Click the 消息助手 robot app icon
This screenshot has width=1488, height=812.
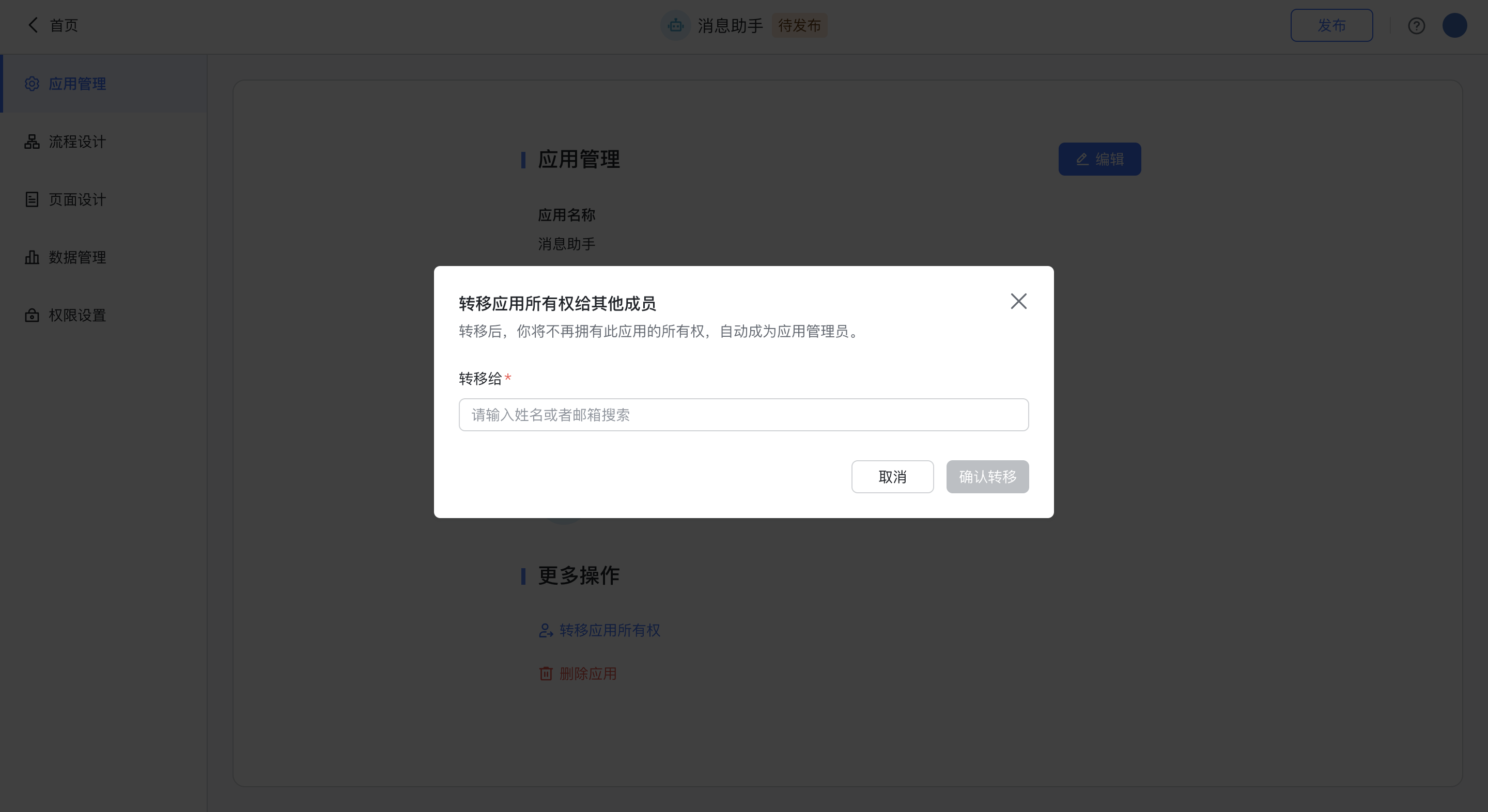[675, 25]
